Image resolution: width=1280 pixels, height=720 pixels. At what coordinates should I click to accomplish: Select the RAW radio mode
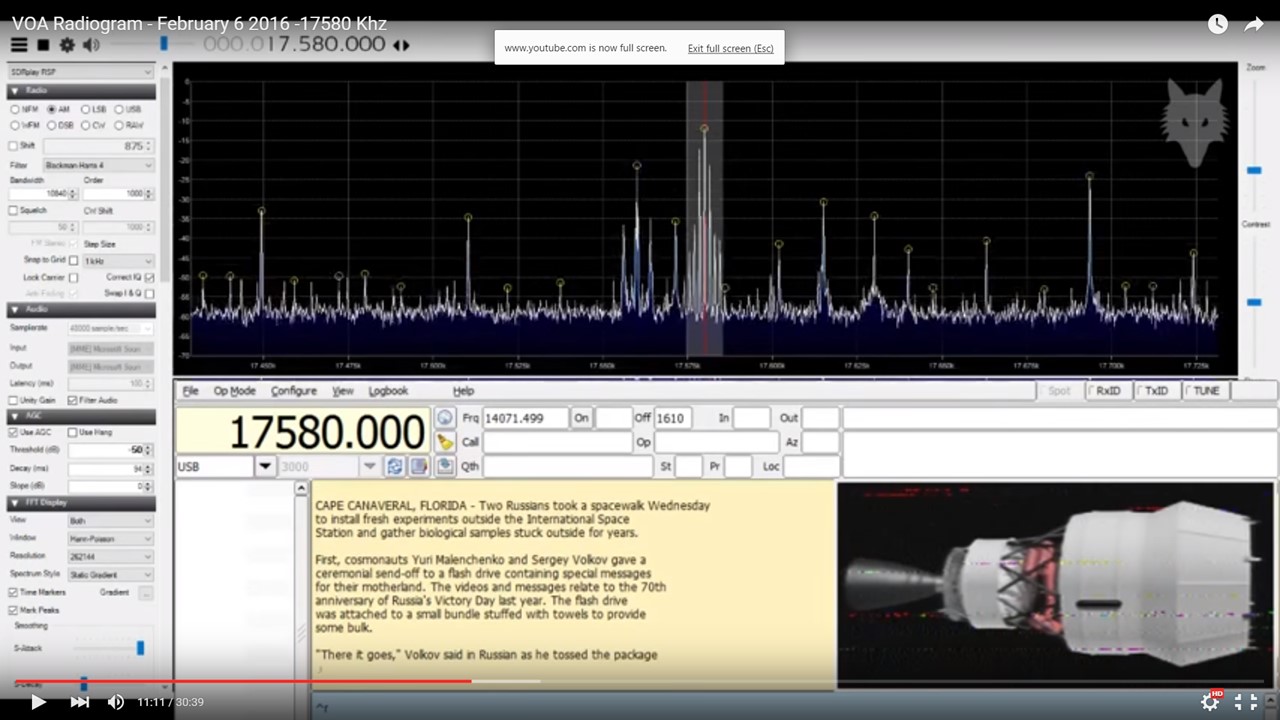119,125
